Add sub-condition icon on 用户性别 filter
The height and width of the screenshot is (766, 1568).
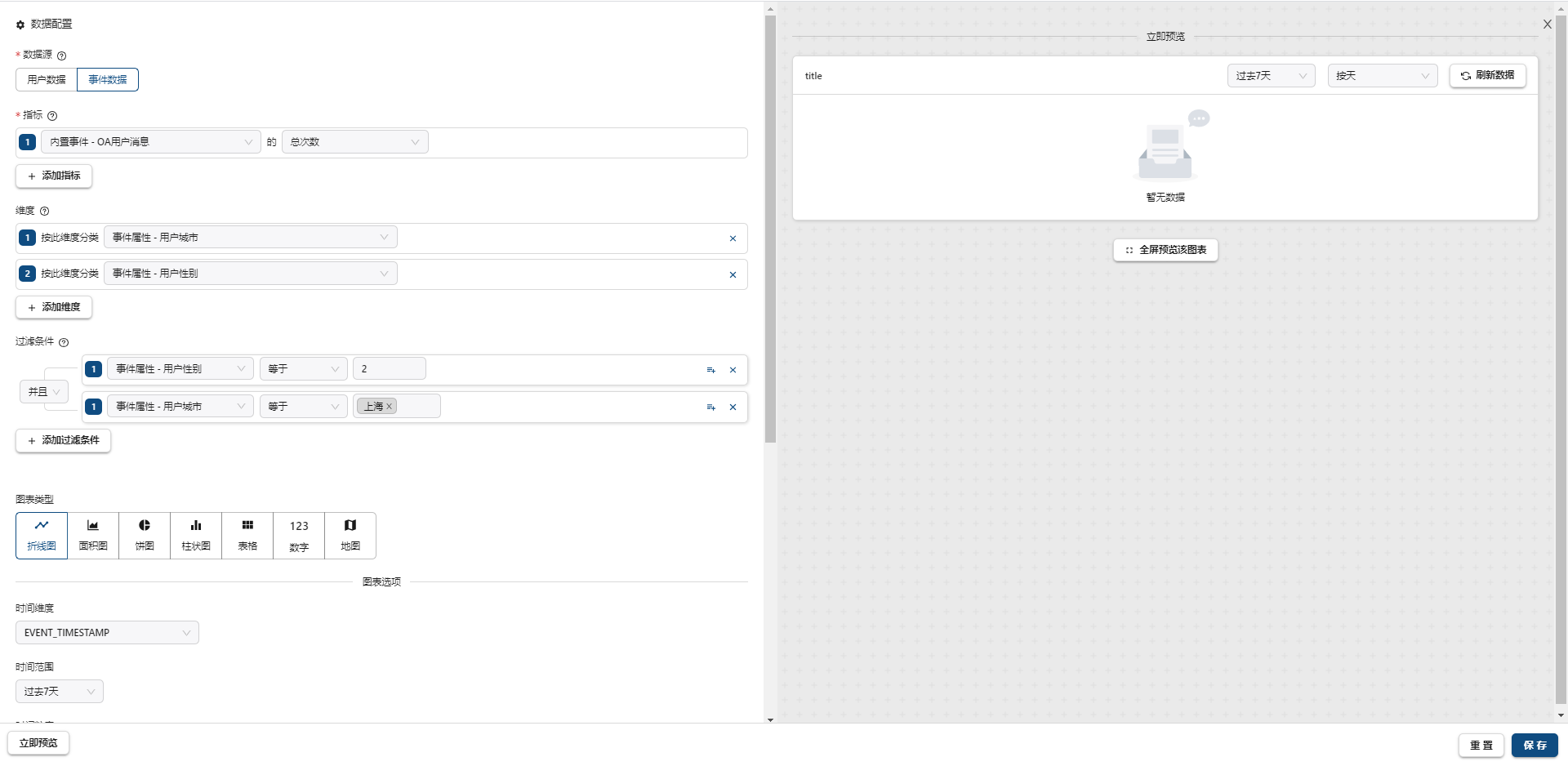pos(710,370)
